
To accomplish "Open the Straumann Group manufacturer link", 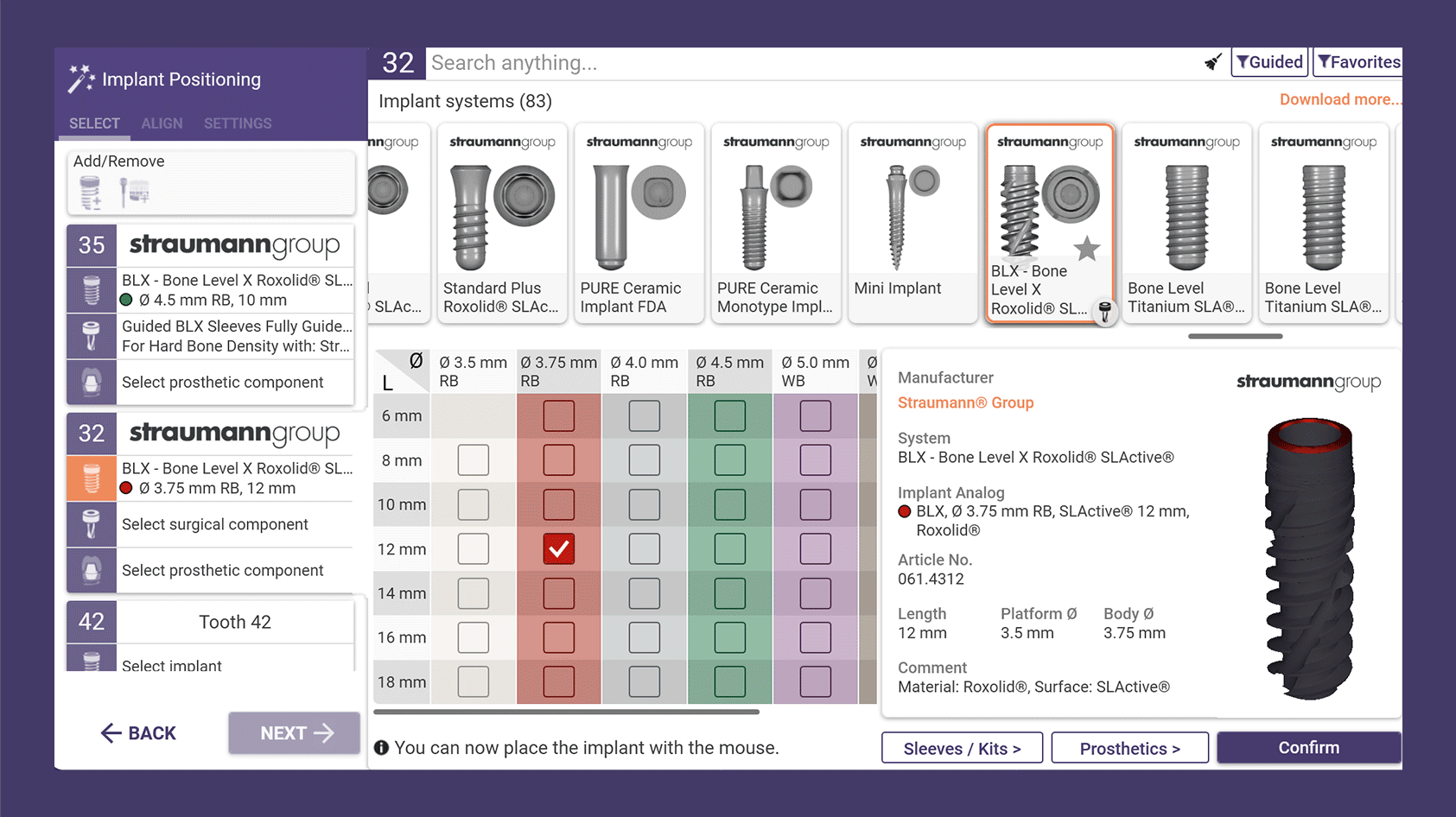I will (965, 402).
